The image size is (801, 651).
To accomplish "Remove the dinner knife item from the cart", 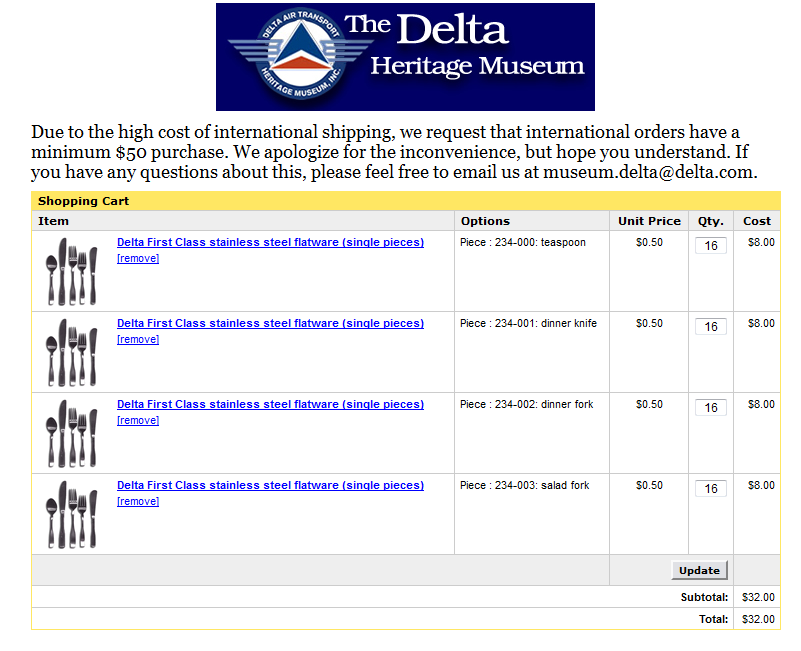I will point(138,339).
